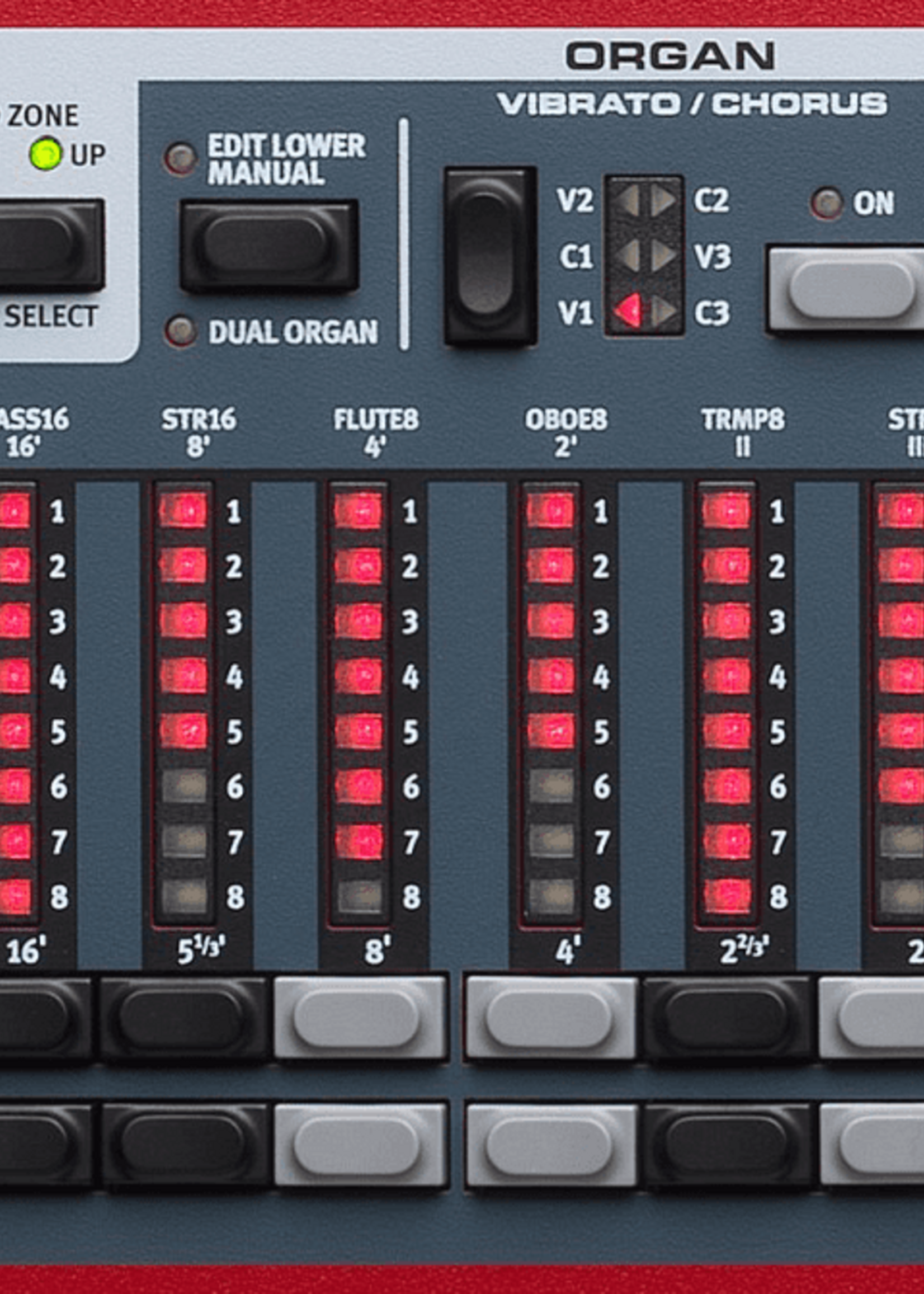Viewport: 924px width, 1294px height.
Task: Click the UP label beside the green LED
Action: (x=88, y=154)
